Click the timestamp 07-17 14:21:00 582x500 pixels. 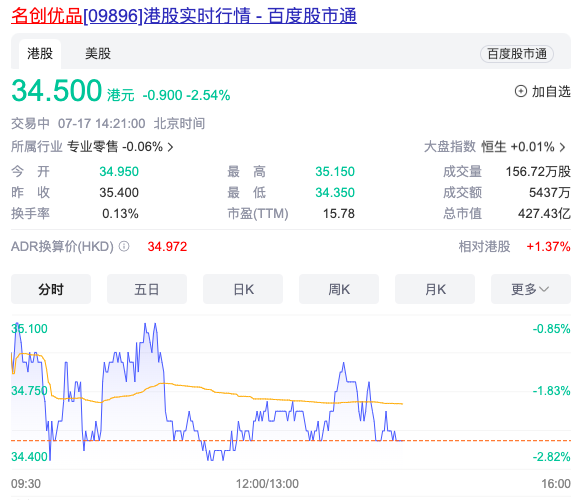click(x=101, y=124)
